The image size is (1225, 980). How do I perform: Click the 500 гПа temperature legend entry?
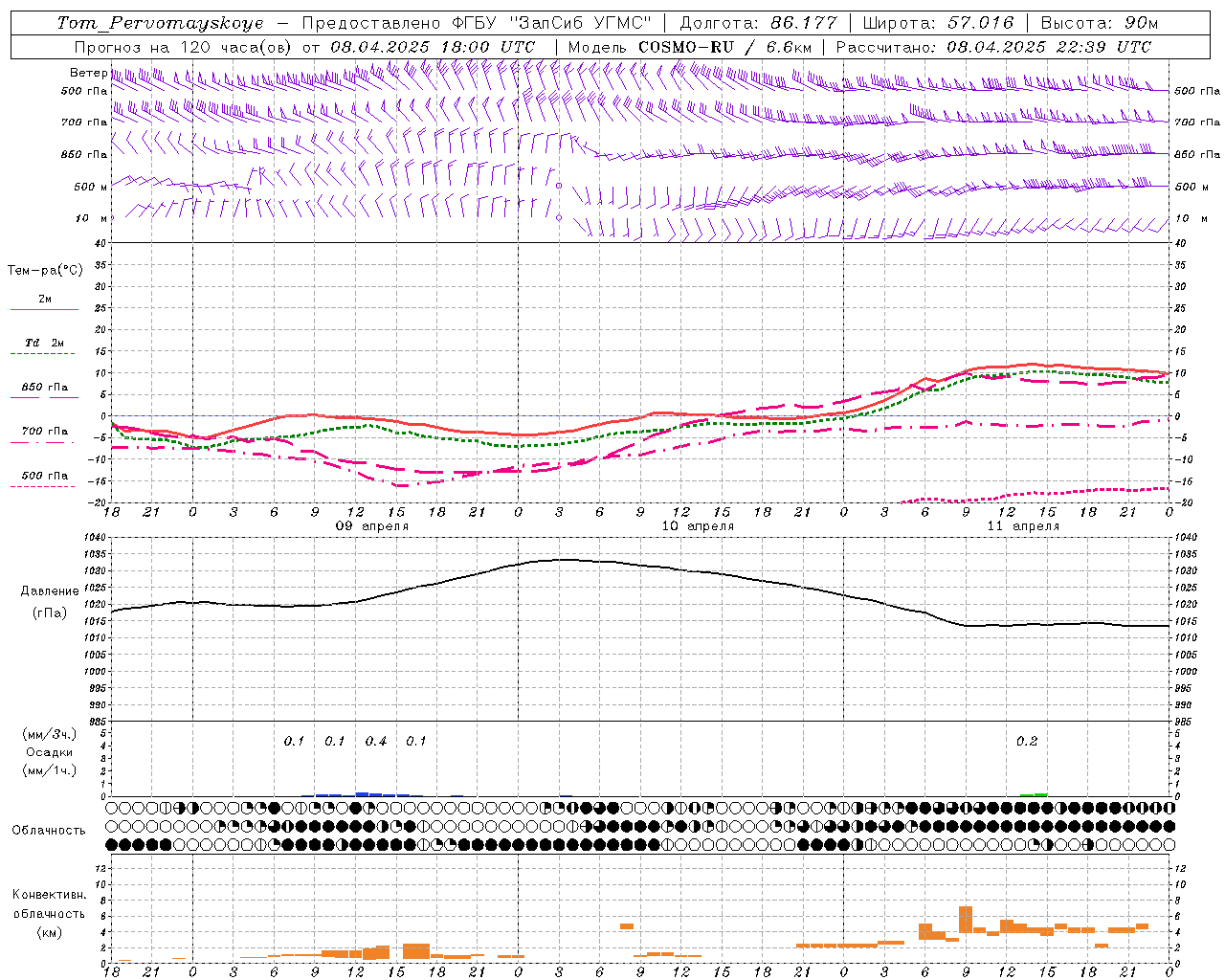(44, 476)
